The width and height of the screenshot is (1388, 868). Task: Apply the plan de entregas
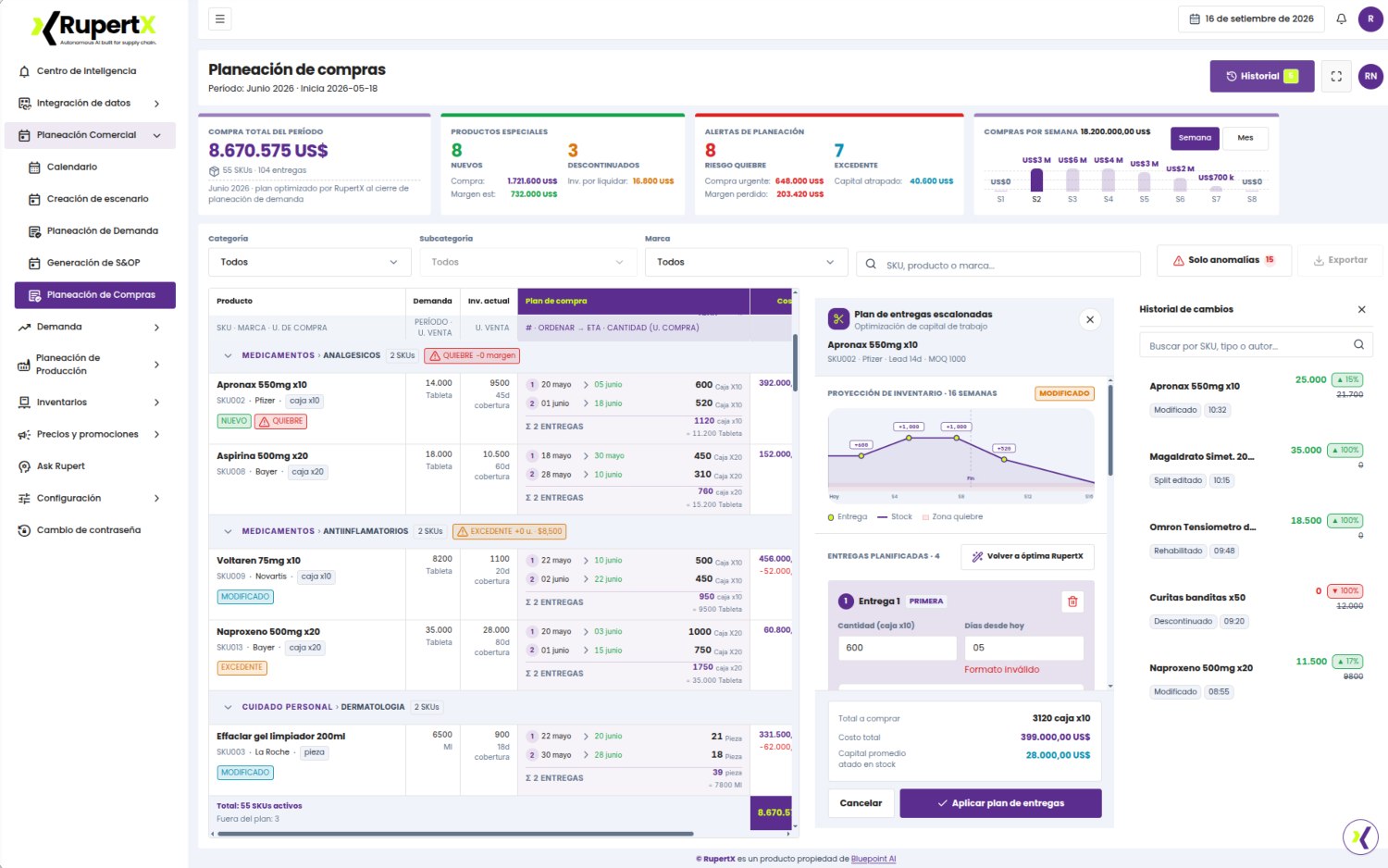pyautogui.click(x=1000, y=803)
